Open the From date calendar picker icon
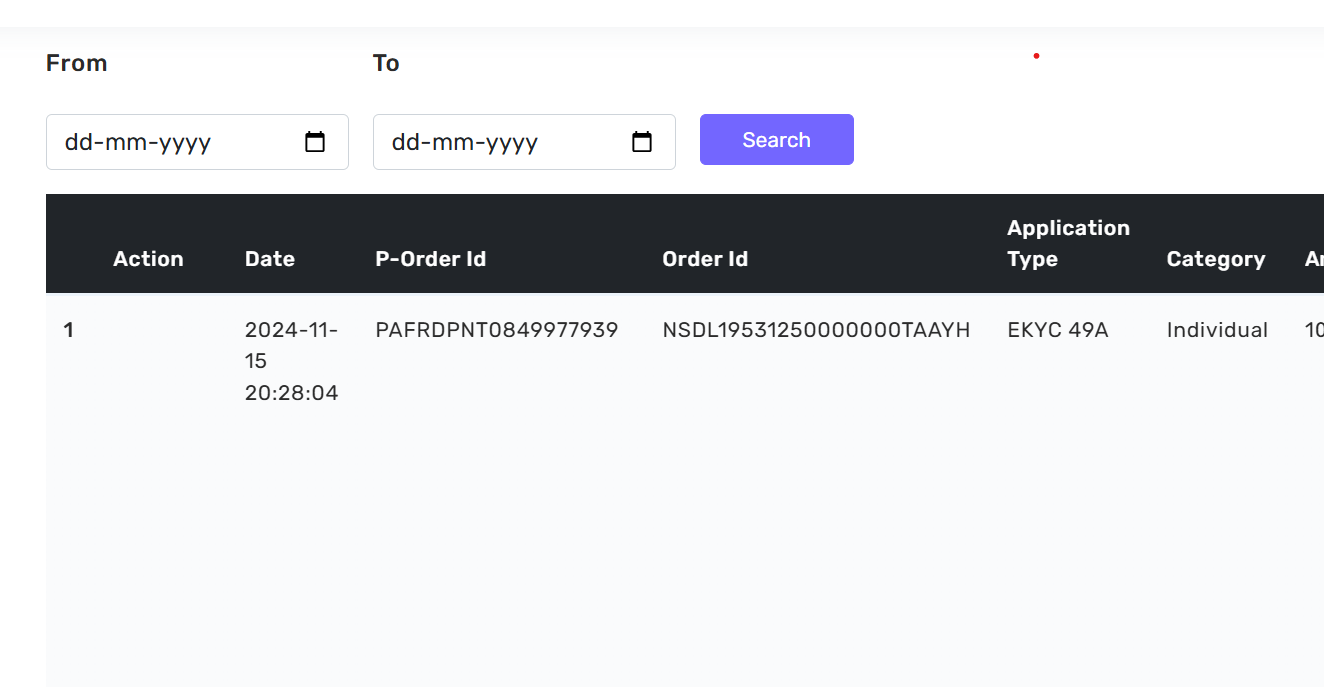The height and width of the screenshot is (687, 1324). click(x=315, y=142)
